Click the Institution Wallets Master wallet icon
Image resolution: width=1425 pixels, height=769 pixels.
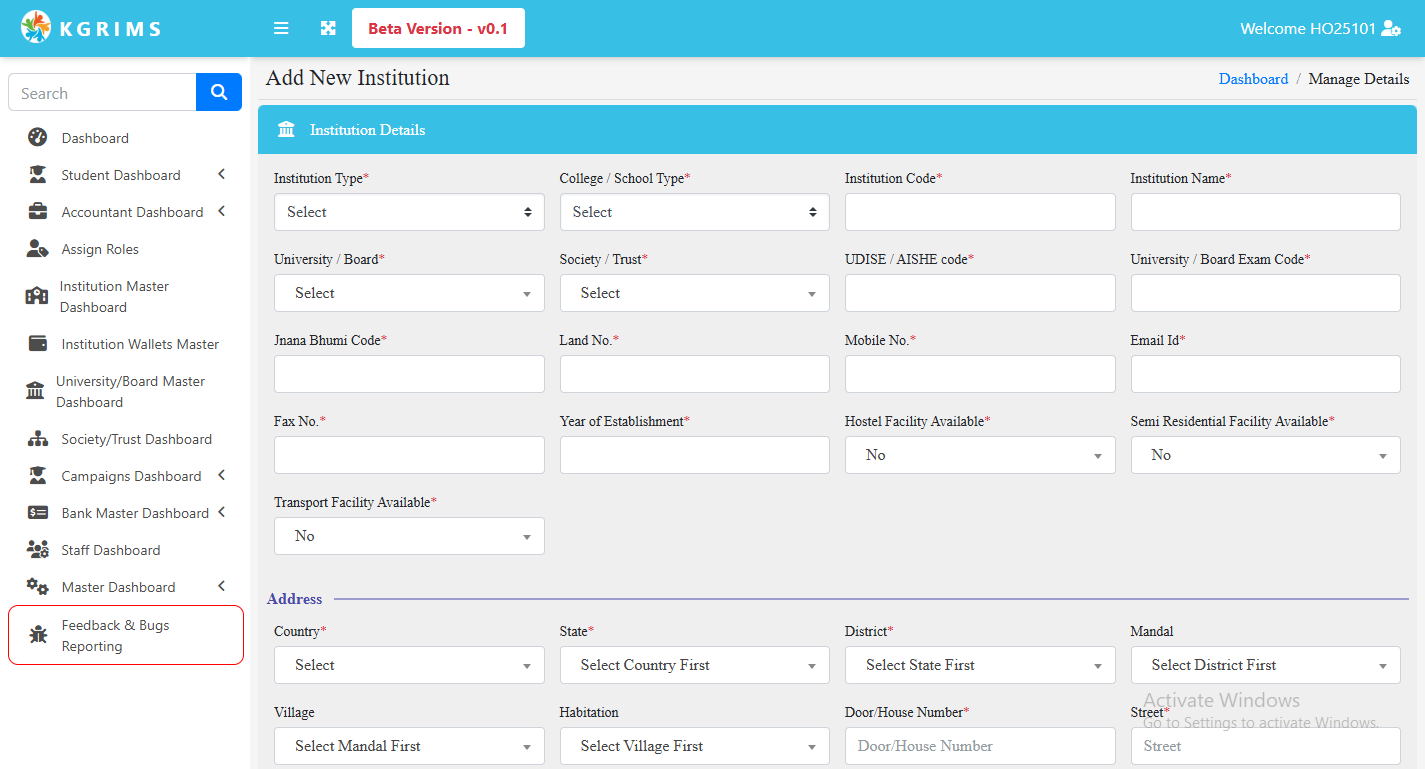[38, 344]
